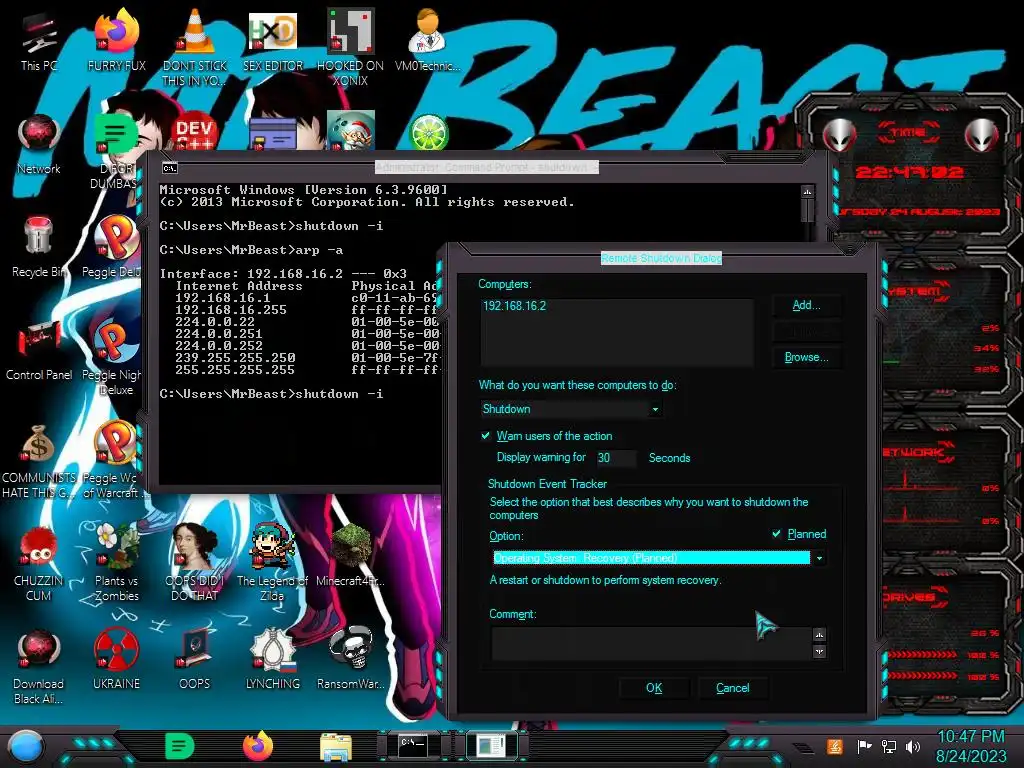1024x768 pixels.
Task: Open the CHUZZIN red fuzzball icon
Action: 39,563
